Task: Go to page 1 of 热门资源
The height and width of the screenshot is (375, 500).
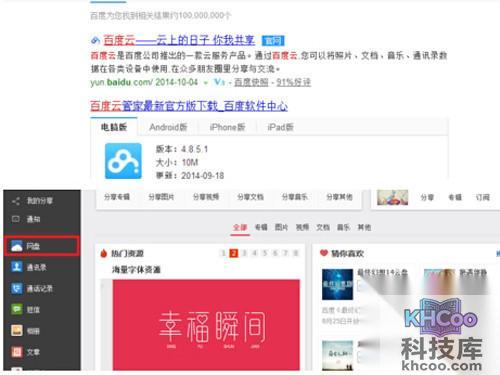Action: point(223,253)
